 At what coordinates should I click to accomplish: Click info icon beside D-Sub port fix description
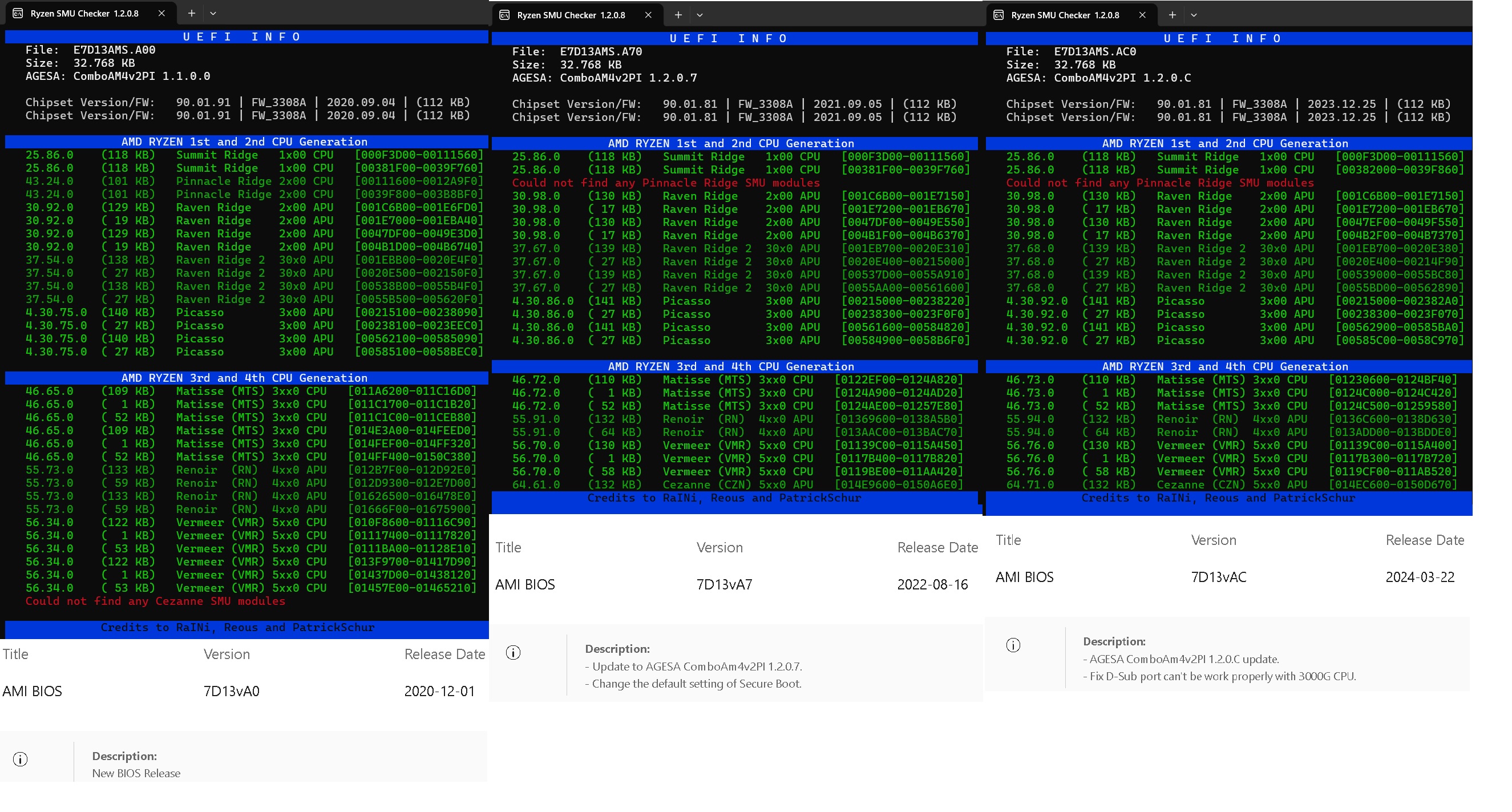(1013, 645)
